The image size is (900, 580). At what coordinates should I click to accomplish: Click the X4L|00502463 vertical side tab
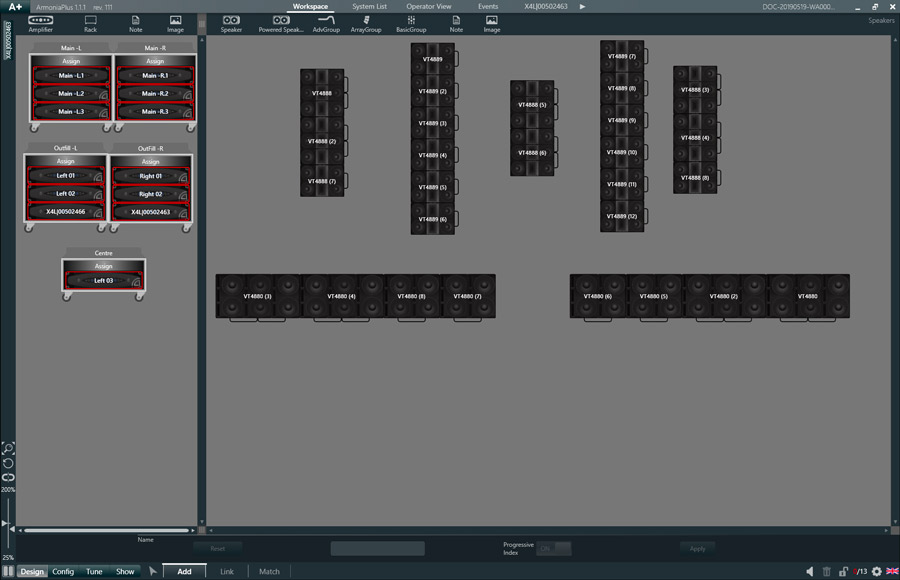click(8, 40)
